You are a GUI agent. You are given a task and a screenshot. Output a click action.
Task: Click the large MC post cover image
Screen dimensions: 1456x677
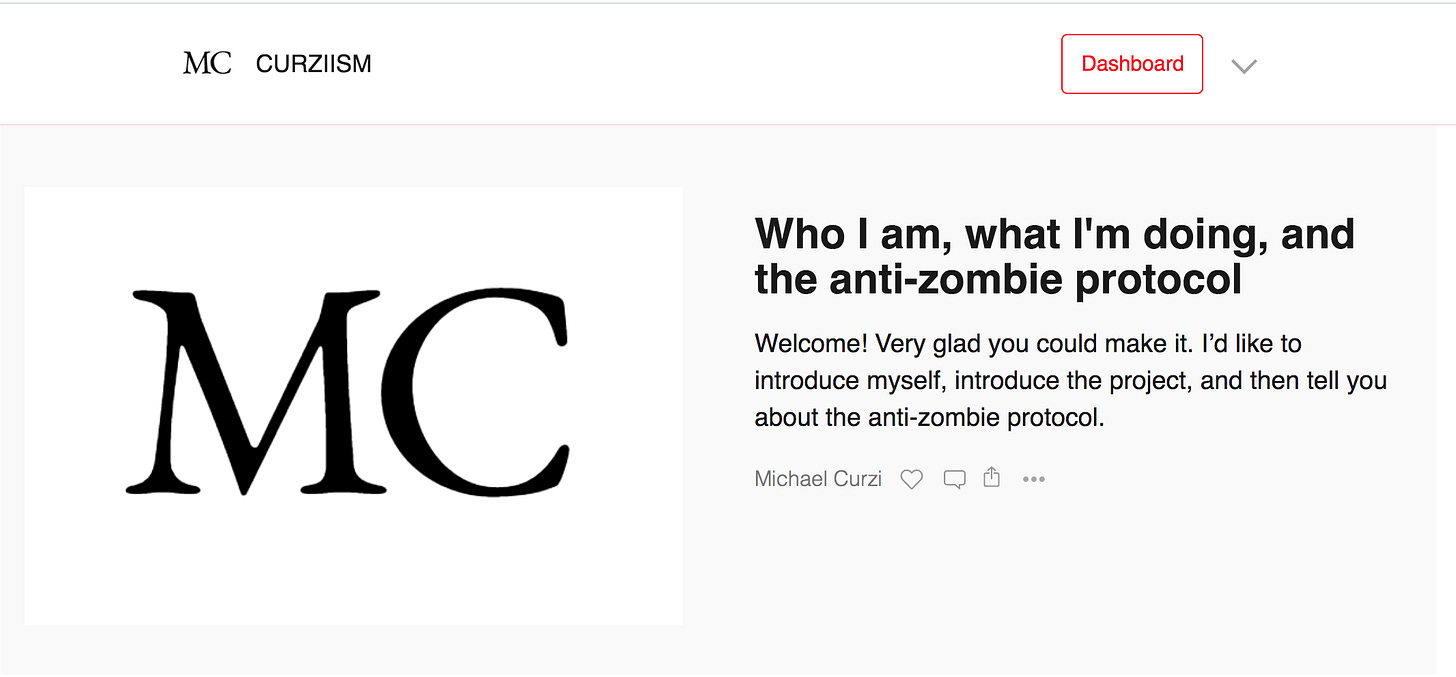[354, 406]
